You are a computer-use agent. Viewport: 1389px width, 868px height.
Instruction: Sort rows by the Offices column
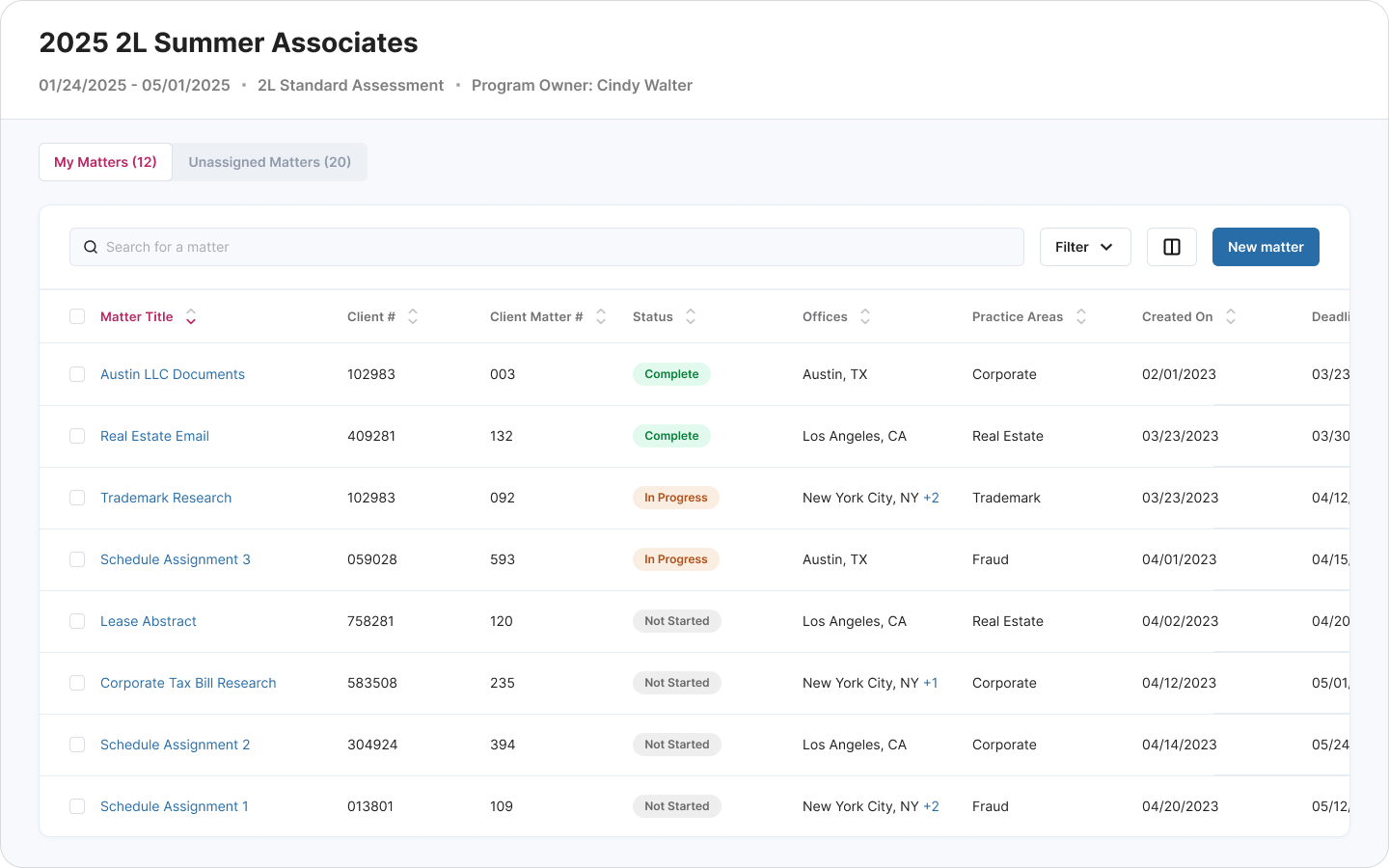864,316
